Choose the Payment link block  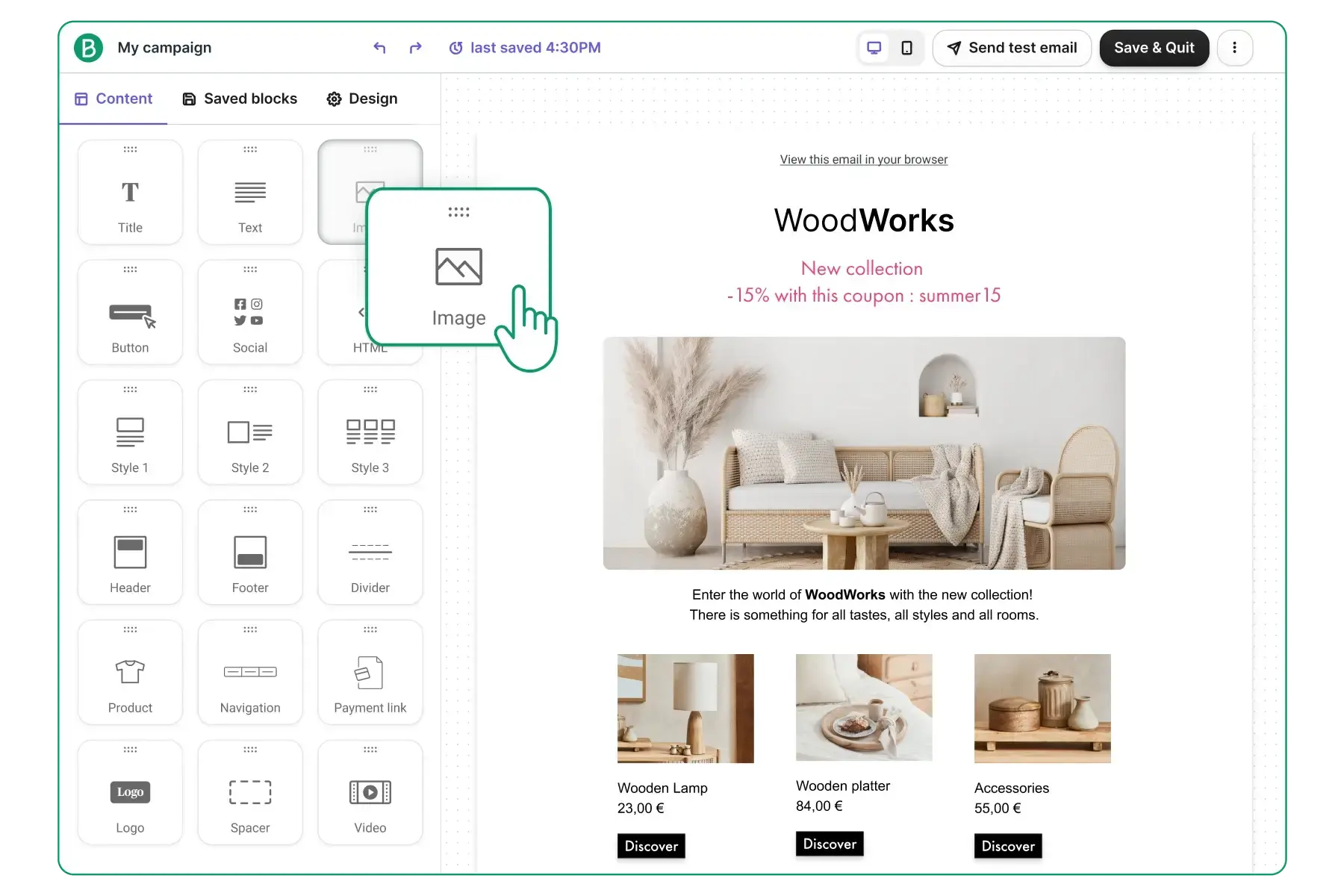click(370, 673)
